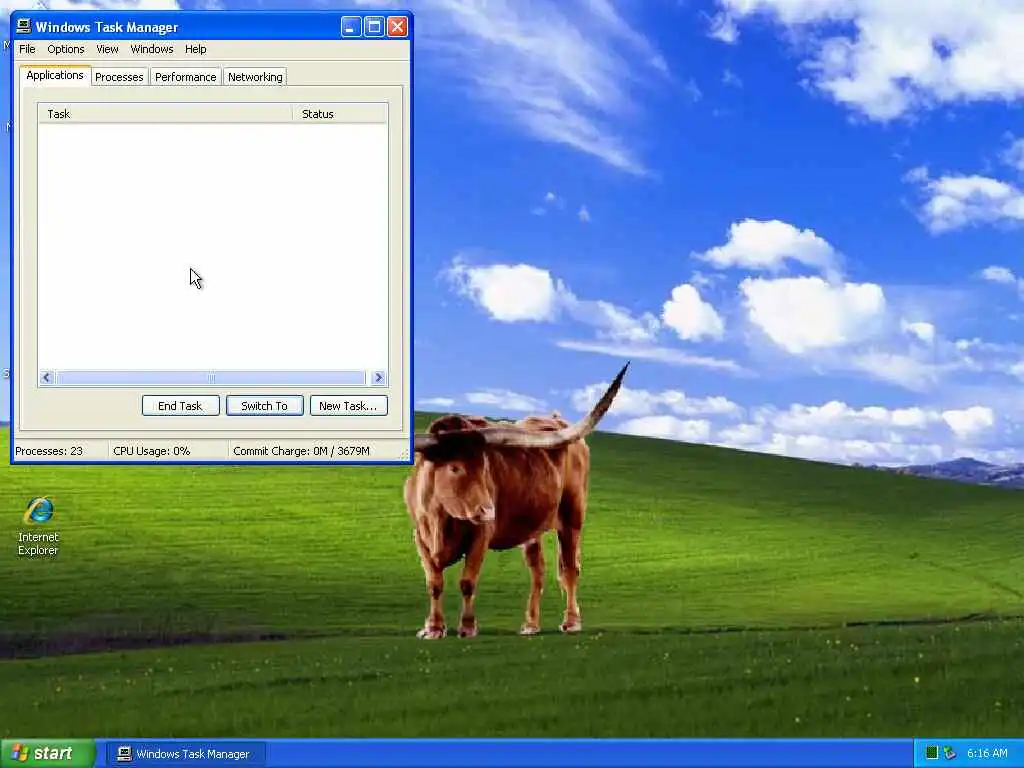Screen dimensions: 1024x768
Task: Click the Switch To button
Action: (264, 406)
